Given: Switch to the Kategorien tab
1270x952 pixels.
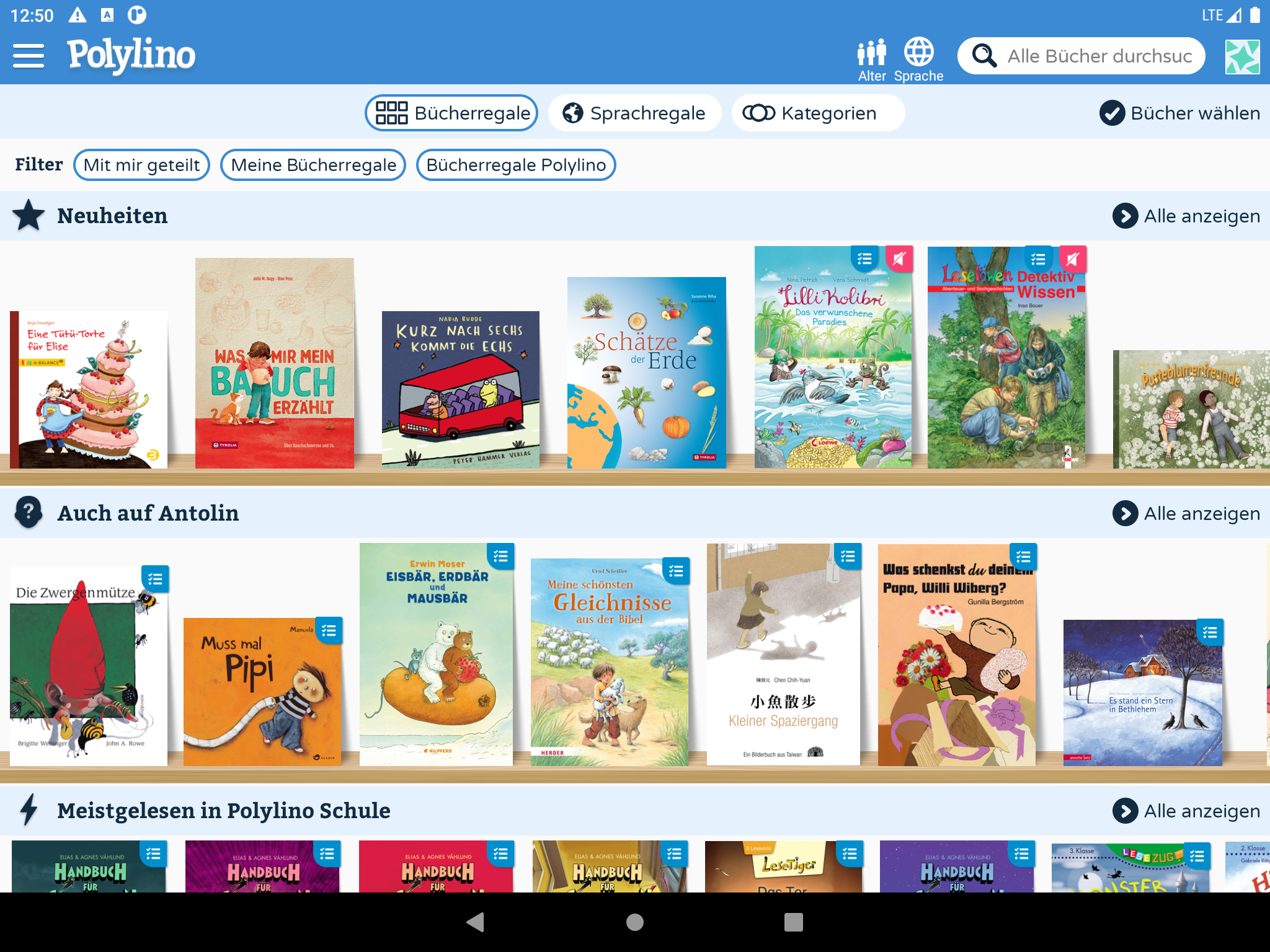Looking at the screenshot, I should (818, 113).
